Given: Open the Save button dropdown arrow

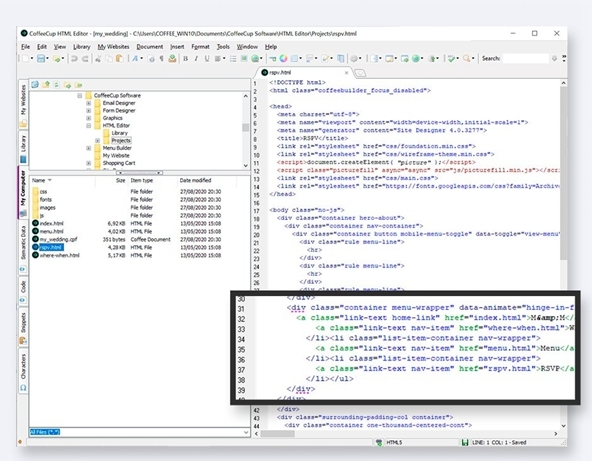Looking at the screenshot, I should 47,59.
